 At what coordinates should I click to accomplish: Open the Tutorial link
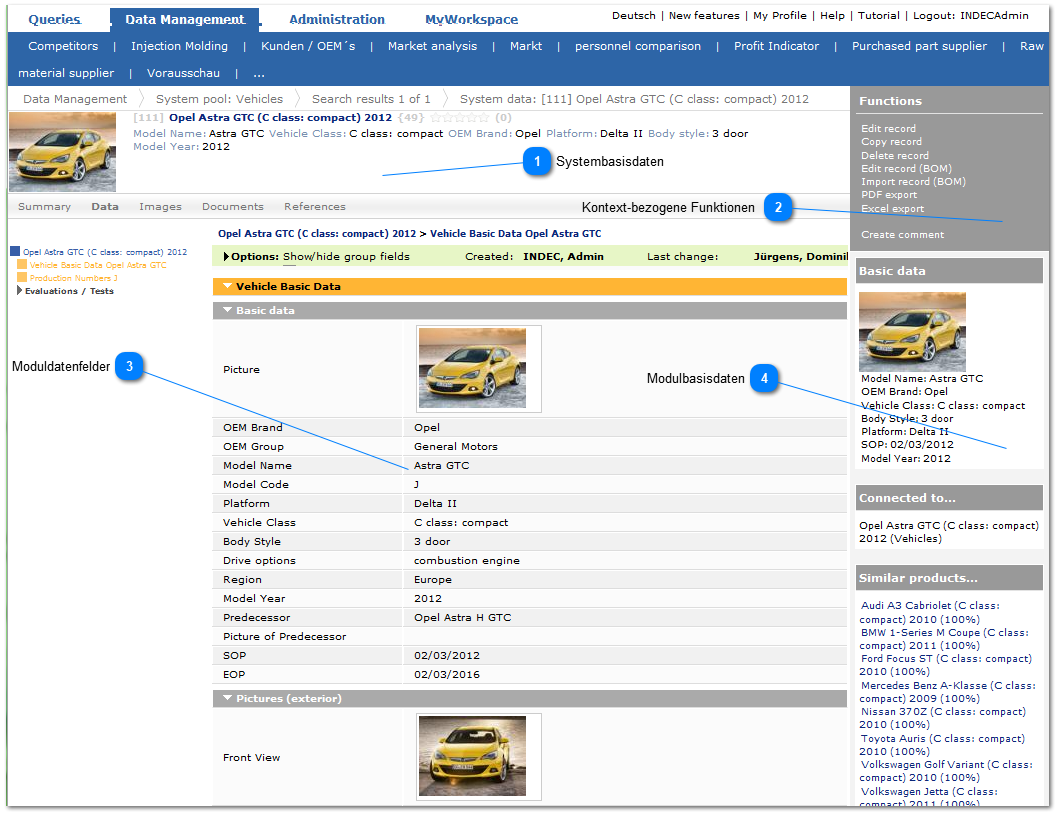(879, 16)
